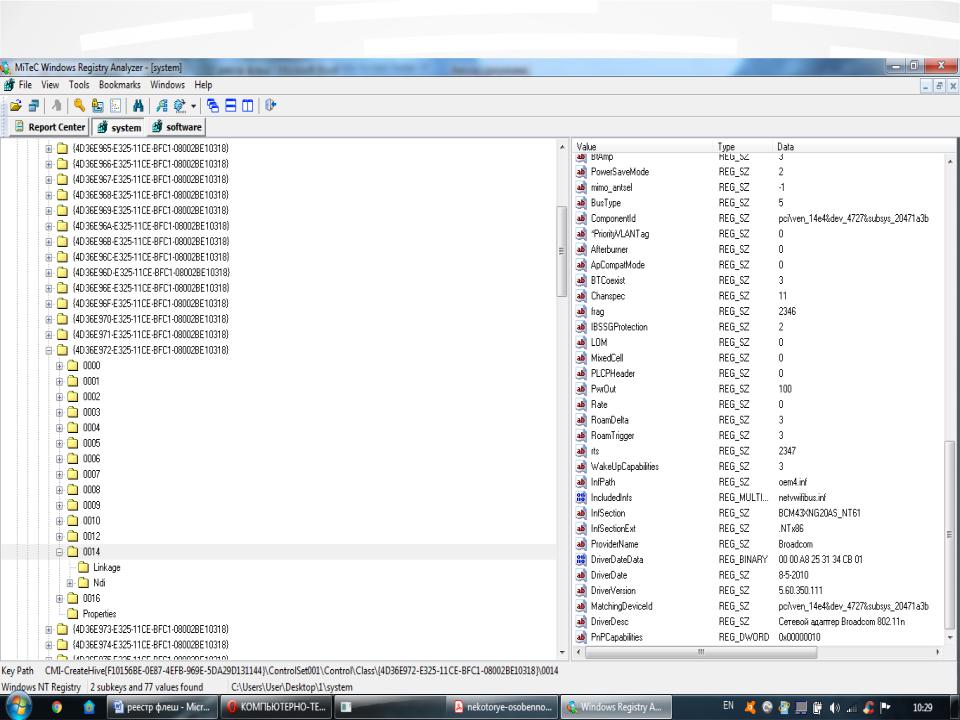Select subkey 0005 in the tree
The height and width of the screenshot is (720, 960).
(91, 443)
